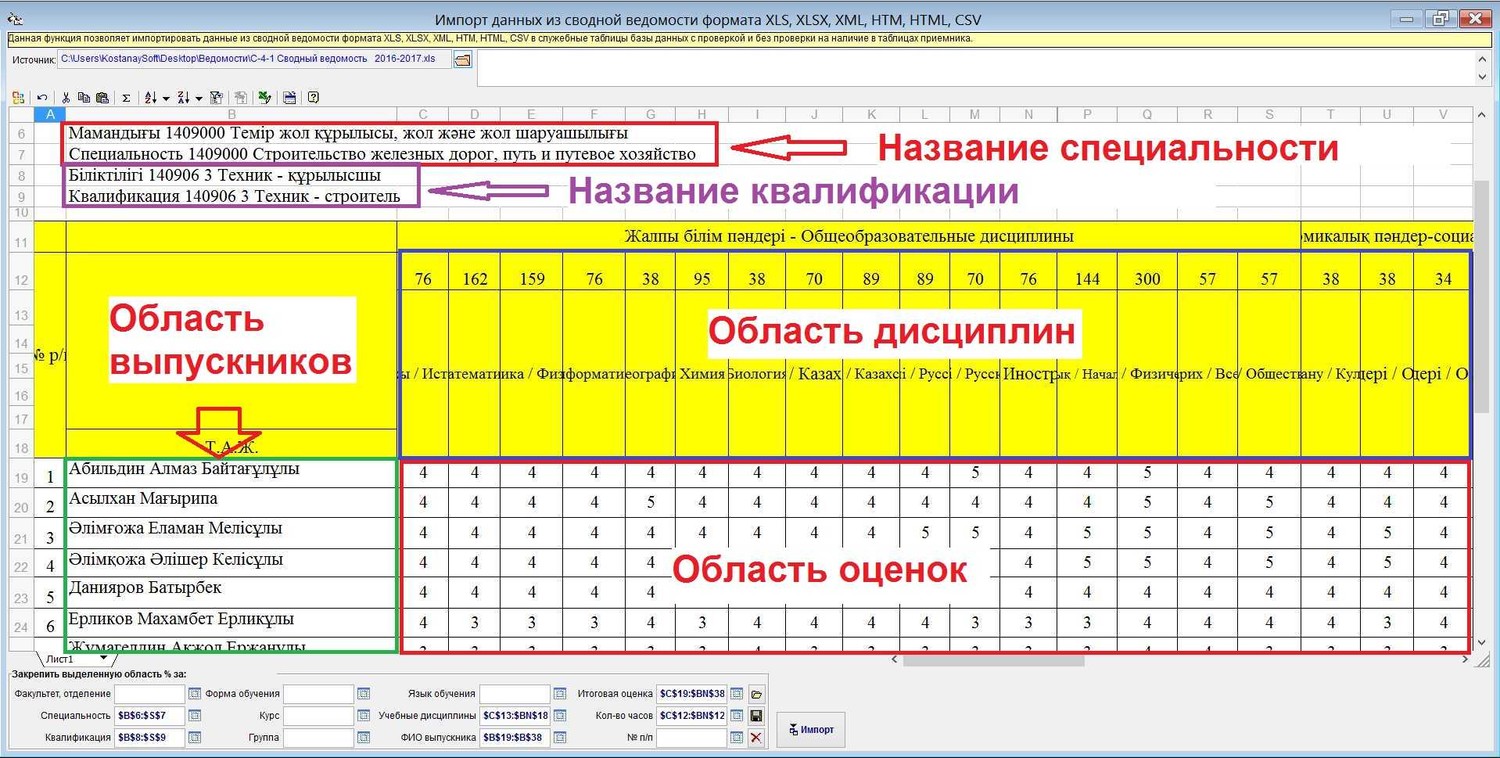Click column B header in the grid
This screenshot has height=758, width=1500.
[x=231, y=114]
